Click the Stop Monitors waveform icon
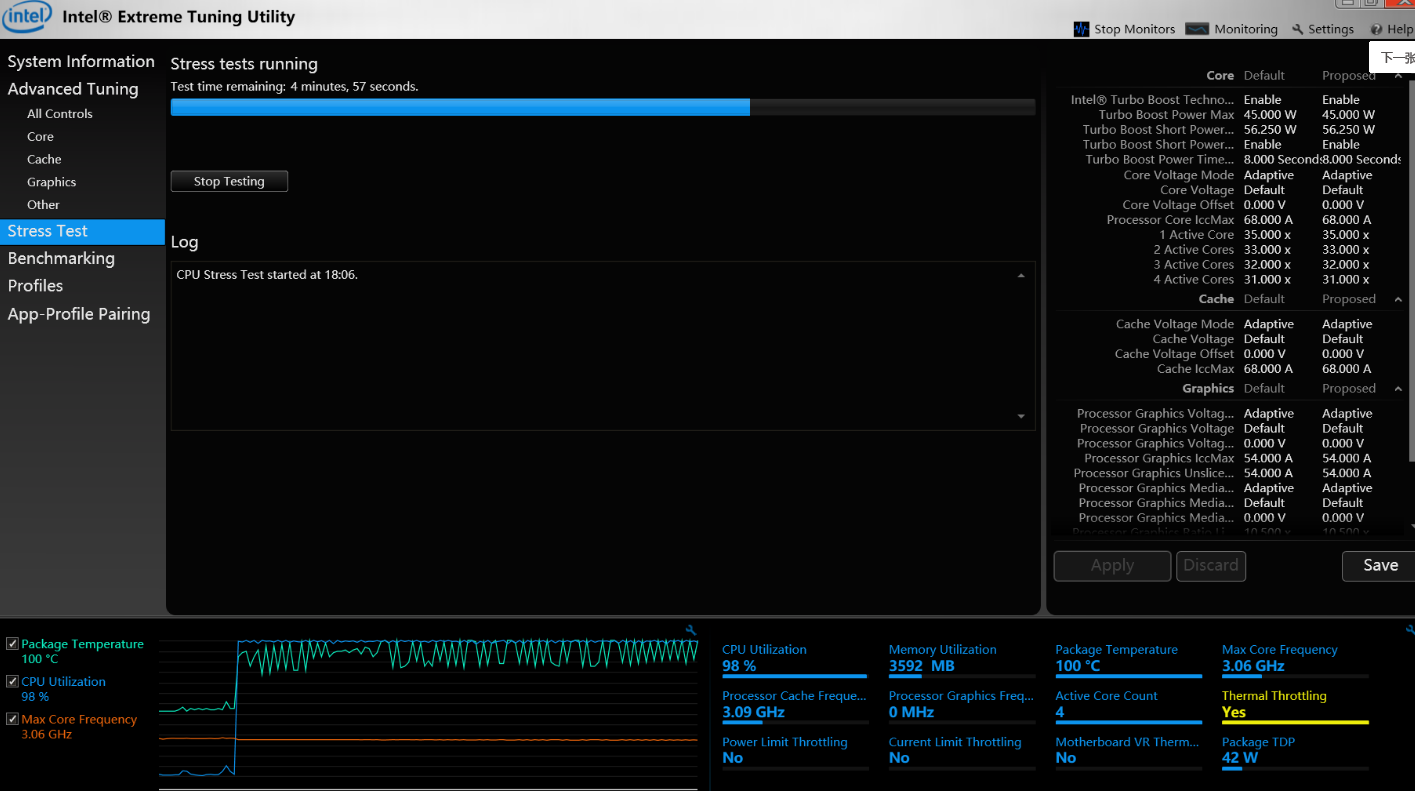The height and width of the screenshot is (791, 1415). [1081, 29]
